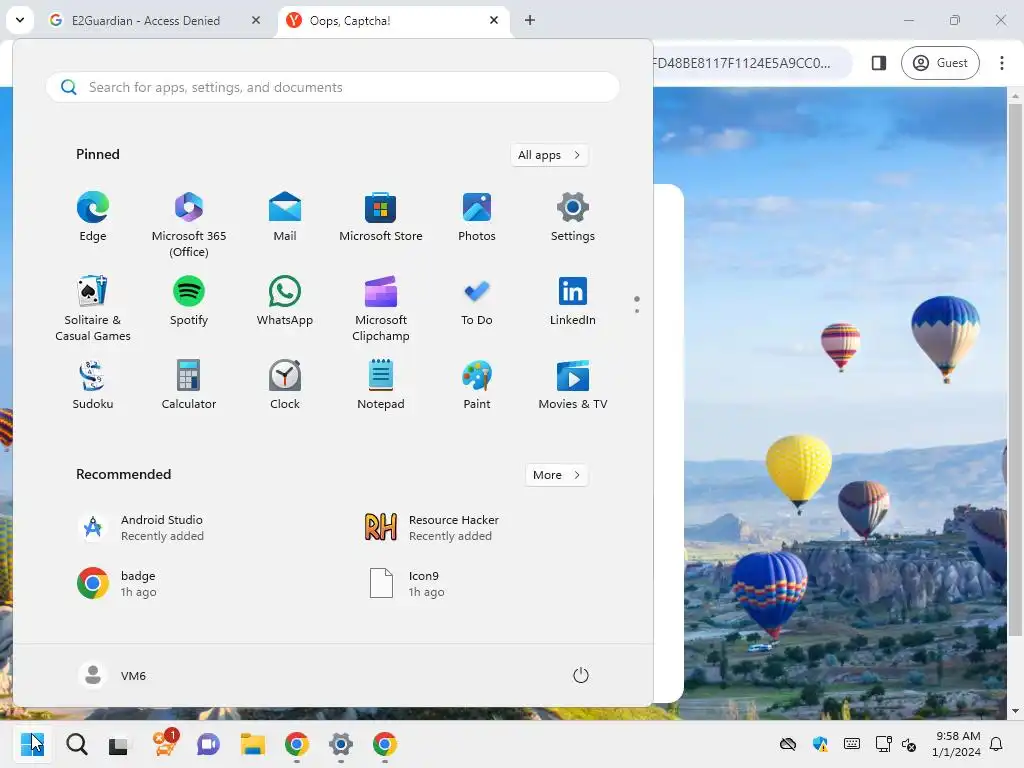Image resolution: width=1024 pixels, height=768 pixels.
Task: Show More recommended items
Action: (x=556, y=475)
